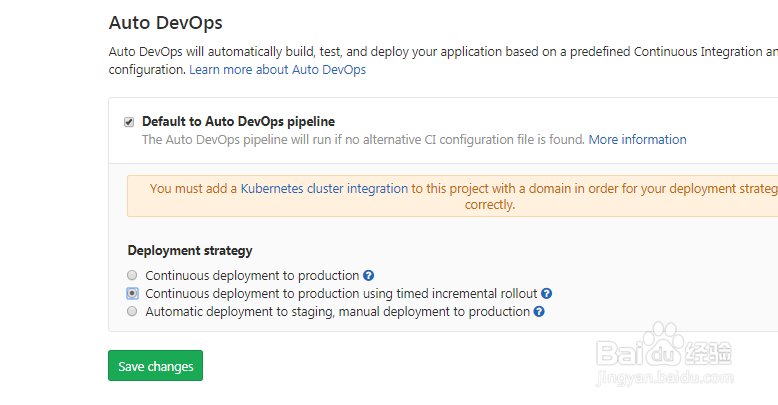Uncheck Default to Auto DevOps pipeline

tap(129, 122)
